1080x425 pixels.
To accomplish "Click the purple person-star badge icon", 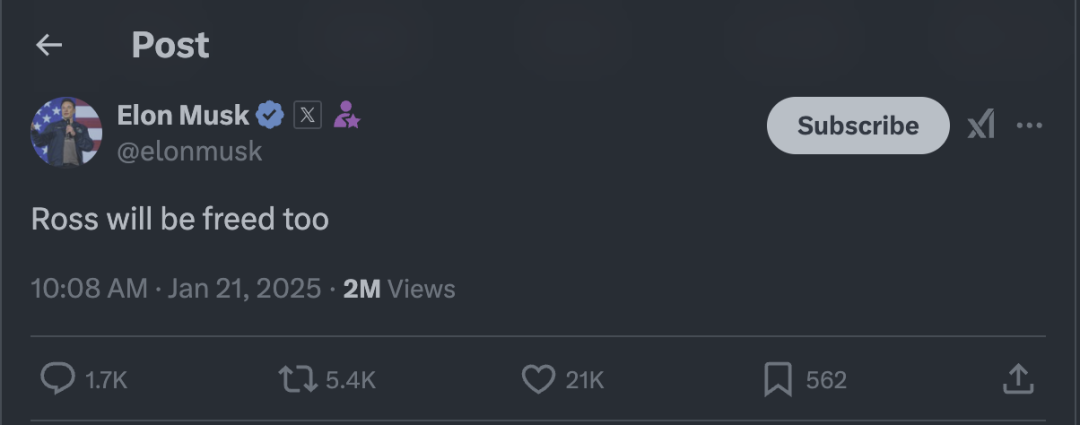I will tap(346, 115).
